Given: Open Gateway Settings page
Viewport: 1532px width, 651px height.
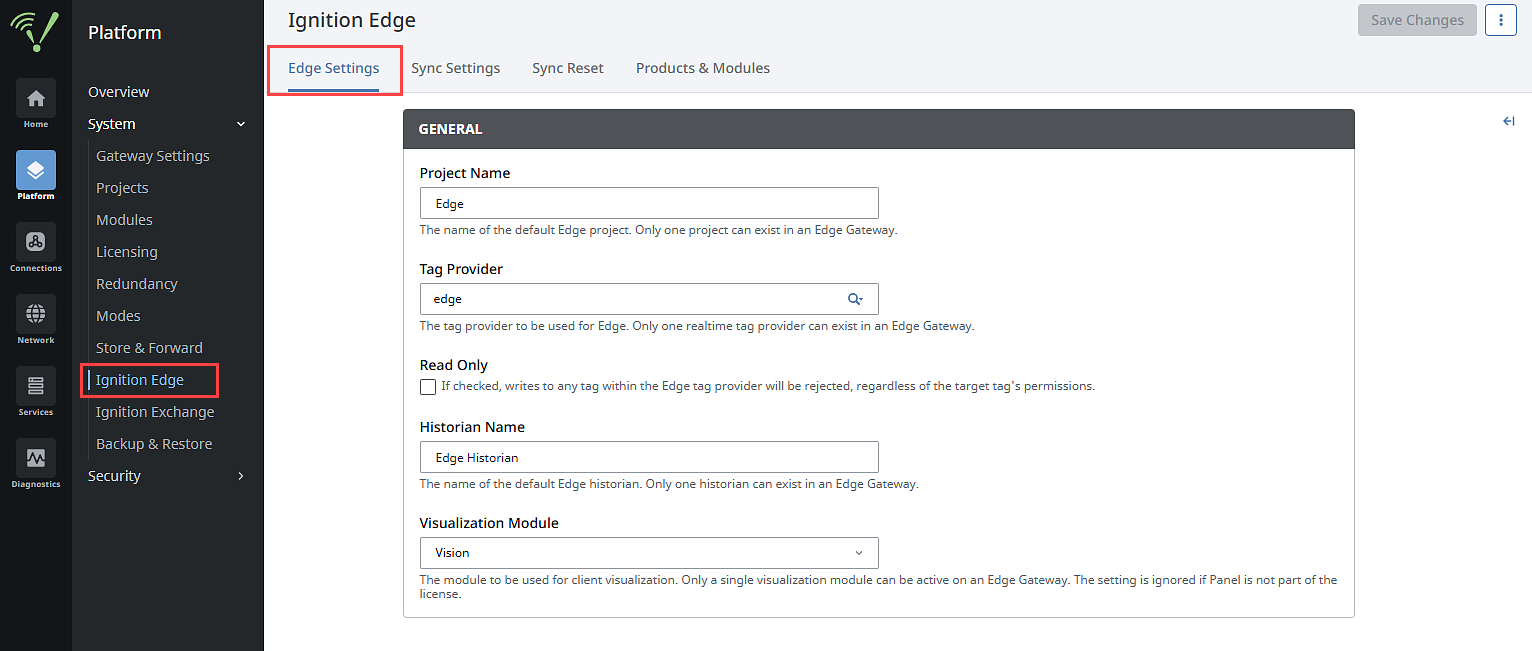Looking at the screenshot, I should [153, 156].
